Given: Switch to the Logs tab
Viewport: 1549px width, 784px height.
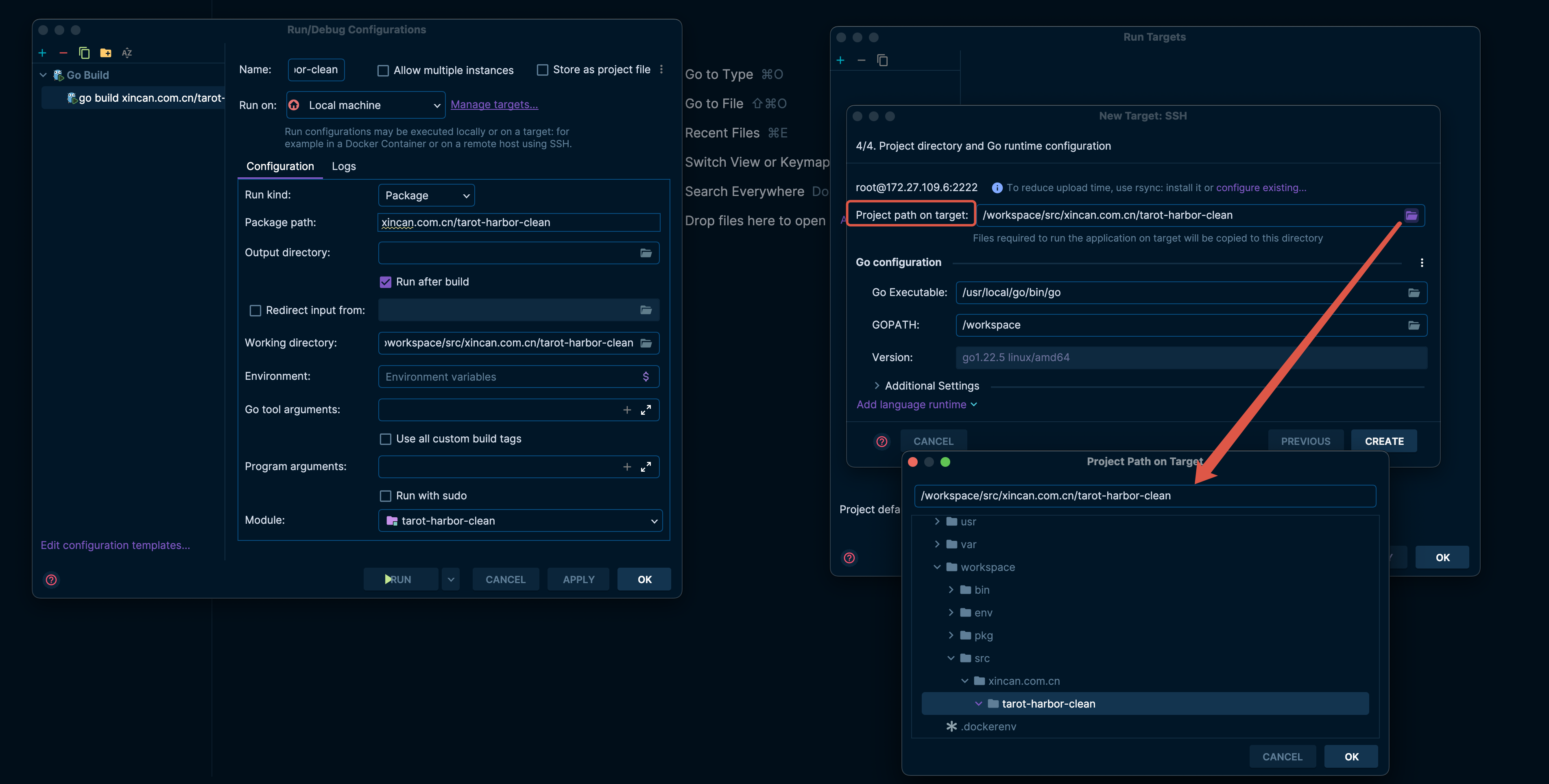Looking at the screenshot, I should [x=343, y=167].
